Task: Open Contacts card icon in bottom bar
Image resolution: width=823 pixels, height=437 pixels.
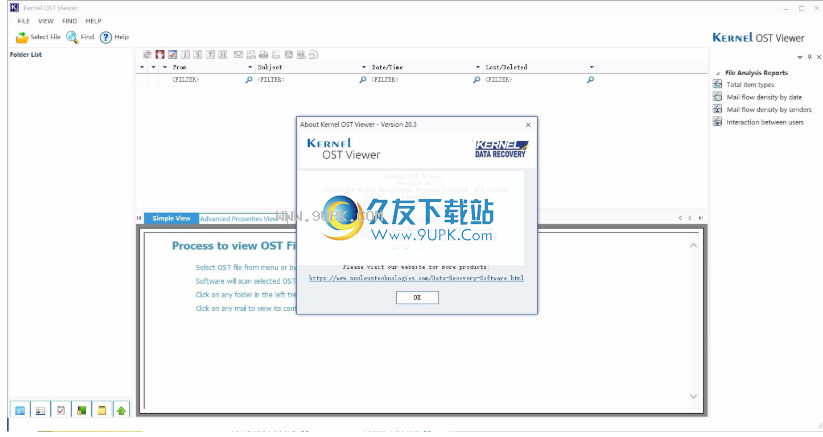Action: tap(40, 410)
